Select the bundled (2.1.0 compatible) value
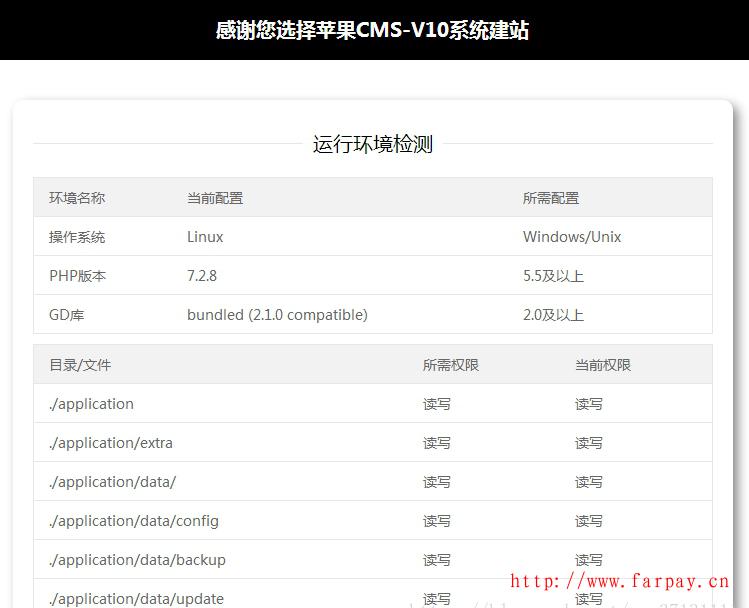The image size is (749, 608). [277, 315]
